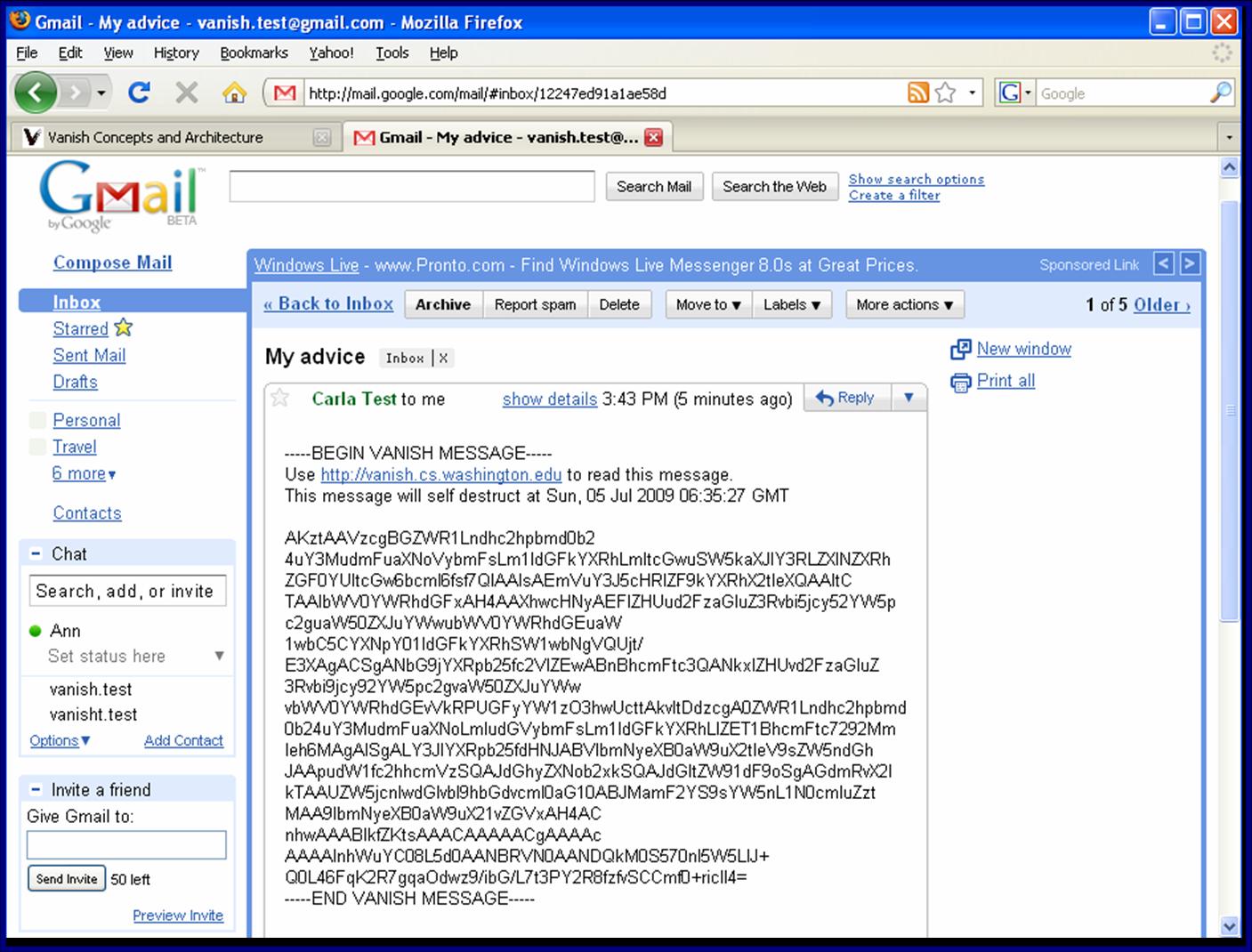
Task: Open the More actions dropdown
Action: point(904,304)
